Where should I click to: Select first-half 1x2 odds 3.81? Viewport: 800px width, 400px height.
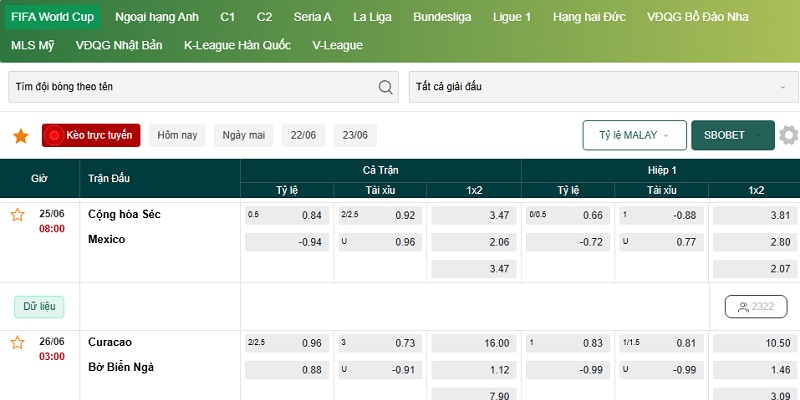[756, 215]
